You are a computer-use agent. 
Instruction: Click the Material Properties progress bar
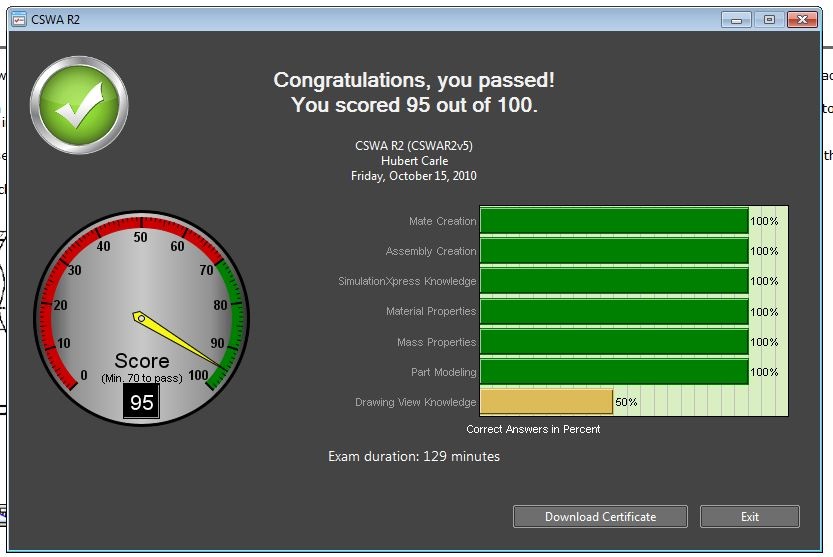[x=615, y=311]
